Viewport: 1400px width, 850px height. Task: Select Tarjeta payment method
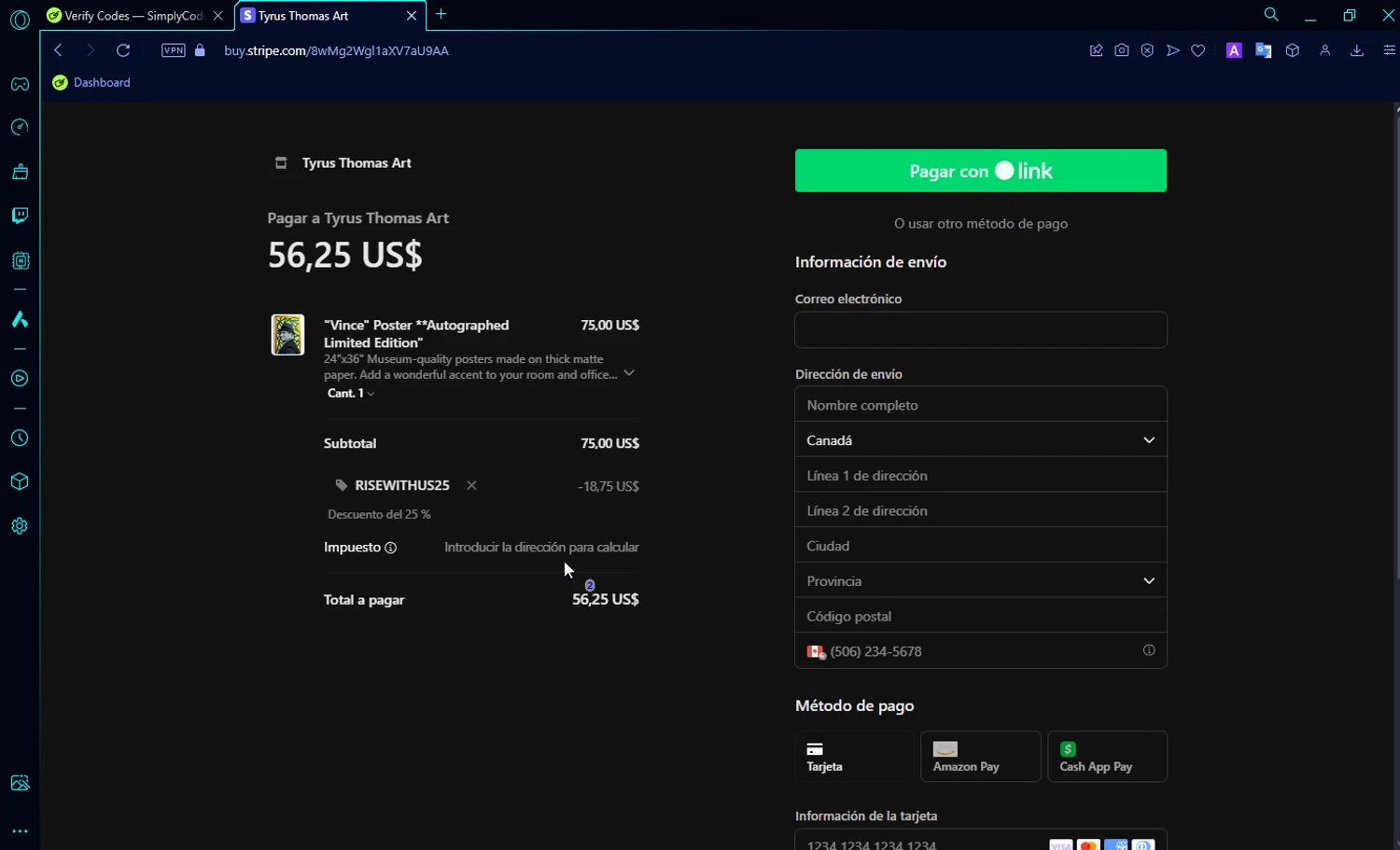pyautogui.click(x=854, y=757)
